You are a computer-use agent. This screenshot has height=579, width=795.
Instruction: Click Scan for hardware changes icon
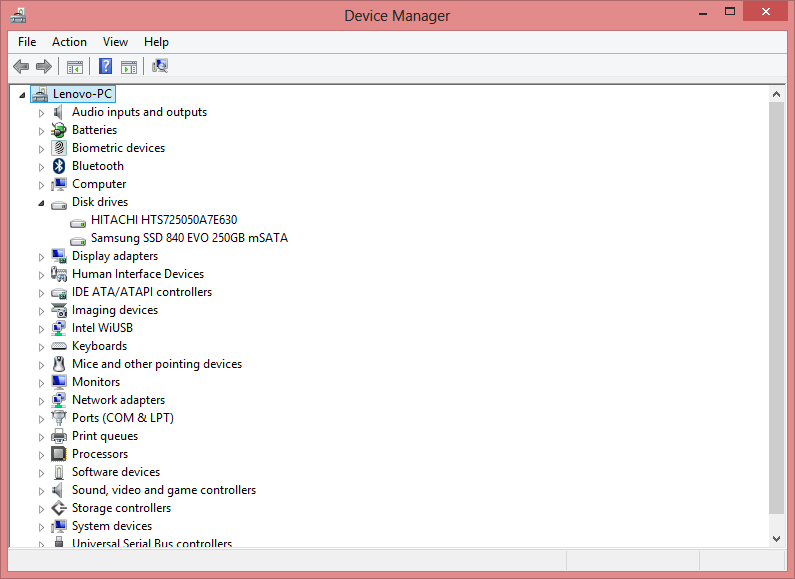point(160,66)
